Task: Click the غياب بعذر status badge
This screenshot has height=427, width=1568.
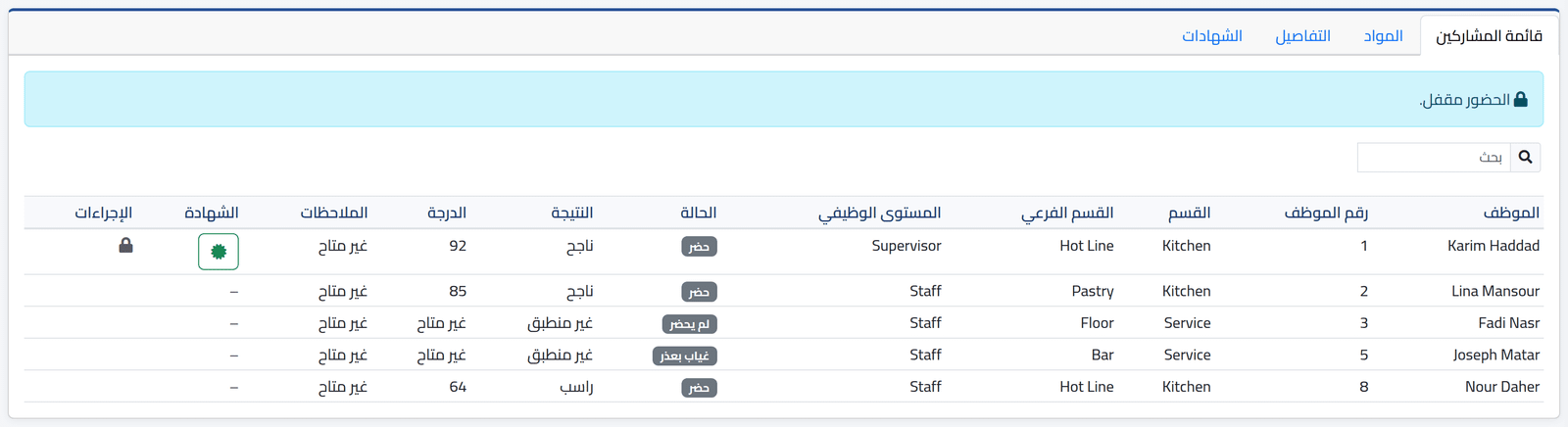Action: [684, 356]
